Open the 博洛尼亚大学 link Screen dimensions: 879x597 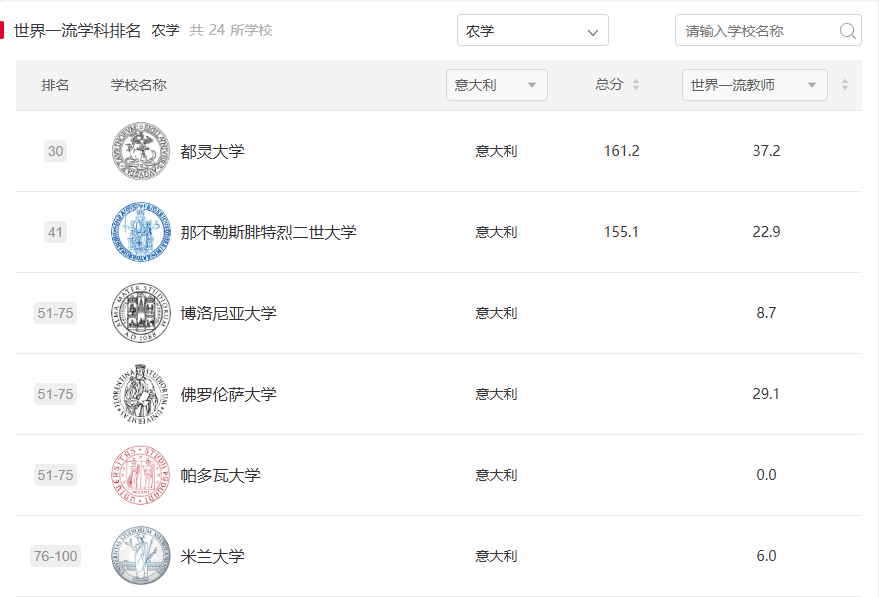228,313
